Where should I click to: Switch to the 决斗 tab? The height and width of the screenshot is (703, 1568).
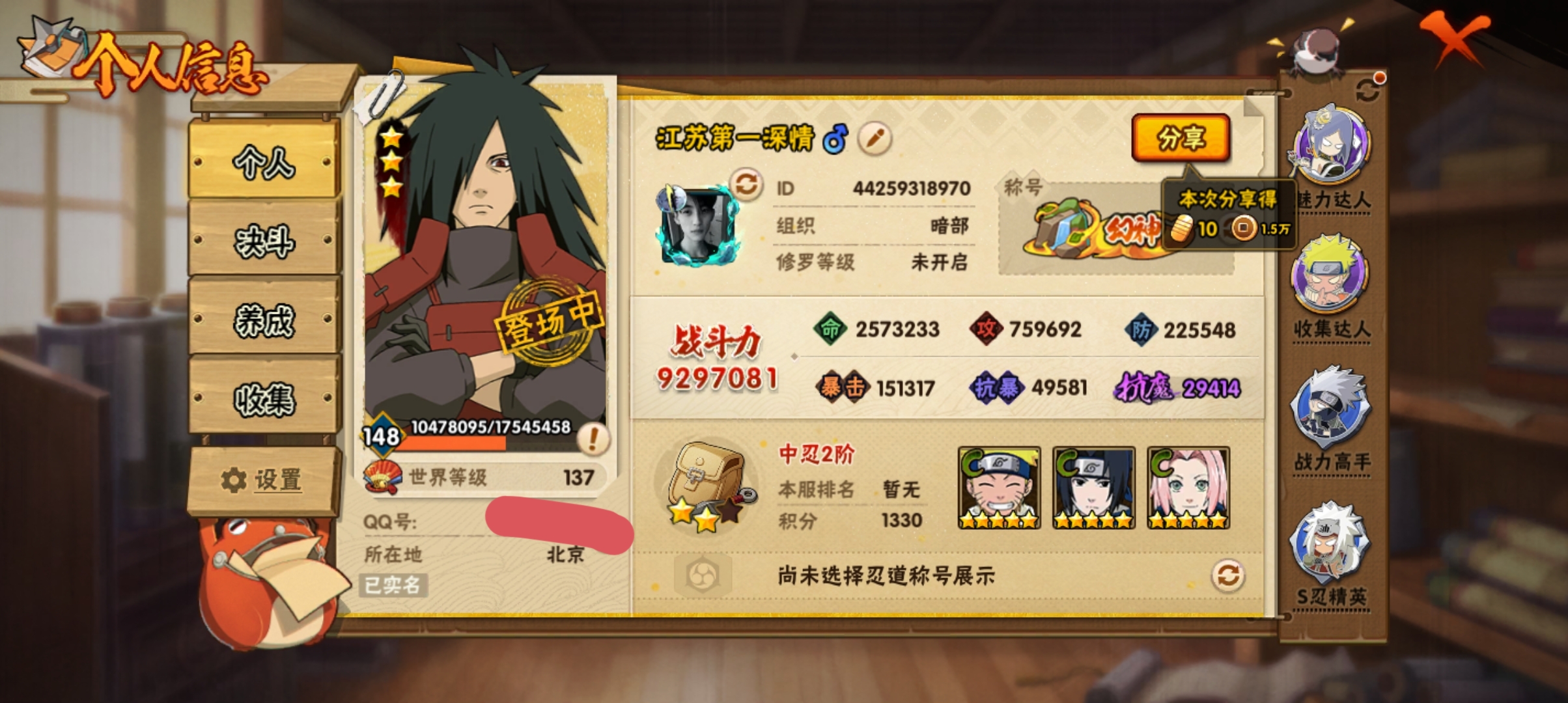point(265,240)
